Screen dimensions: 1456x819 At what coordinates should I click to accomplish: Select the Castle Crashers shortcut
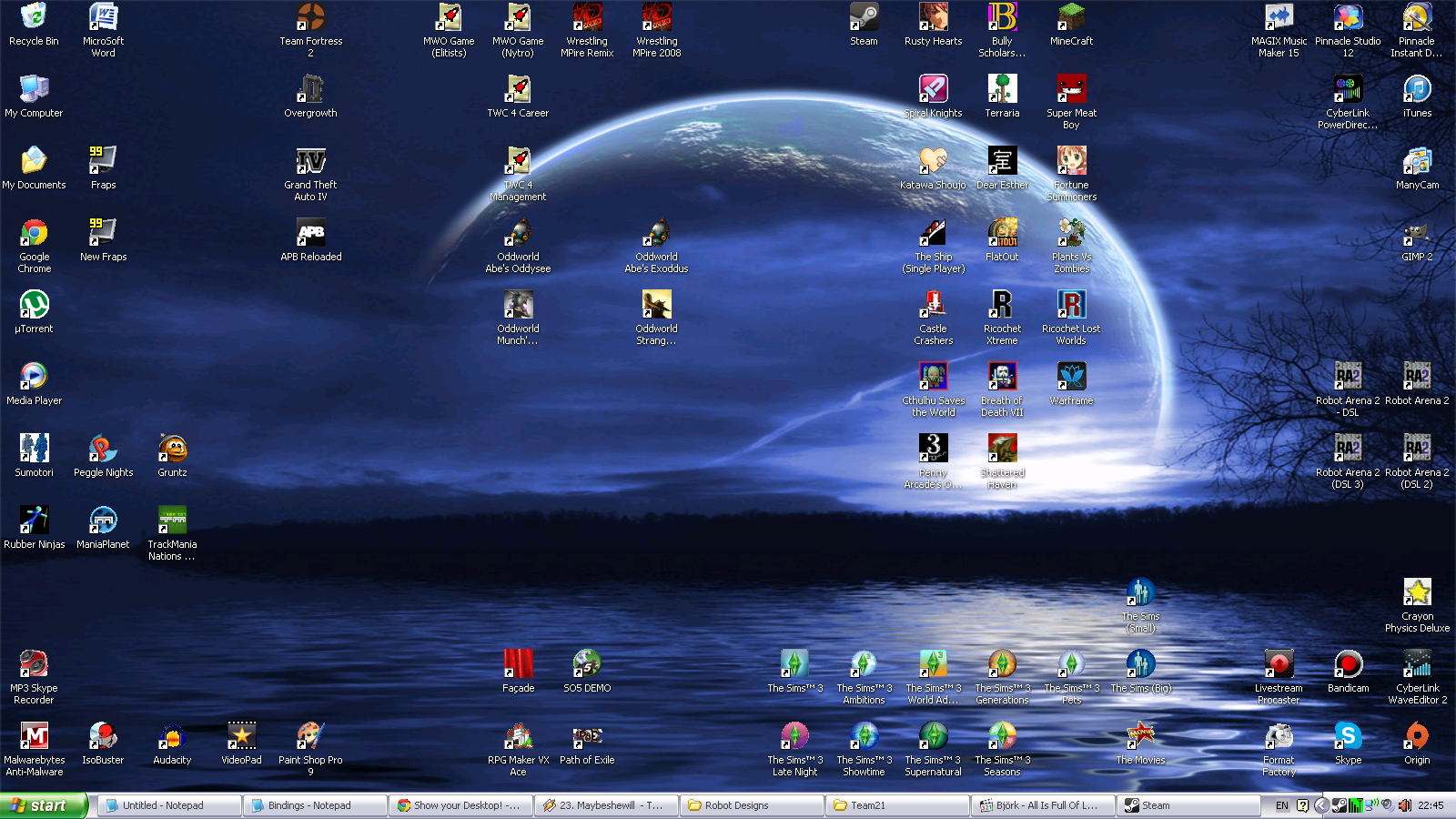point(933,306)
